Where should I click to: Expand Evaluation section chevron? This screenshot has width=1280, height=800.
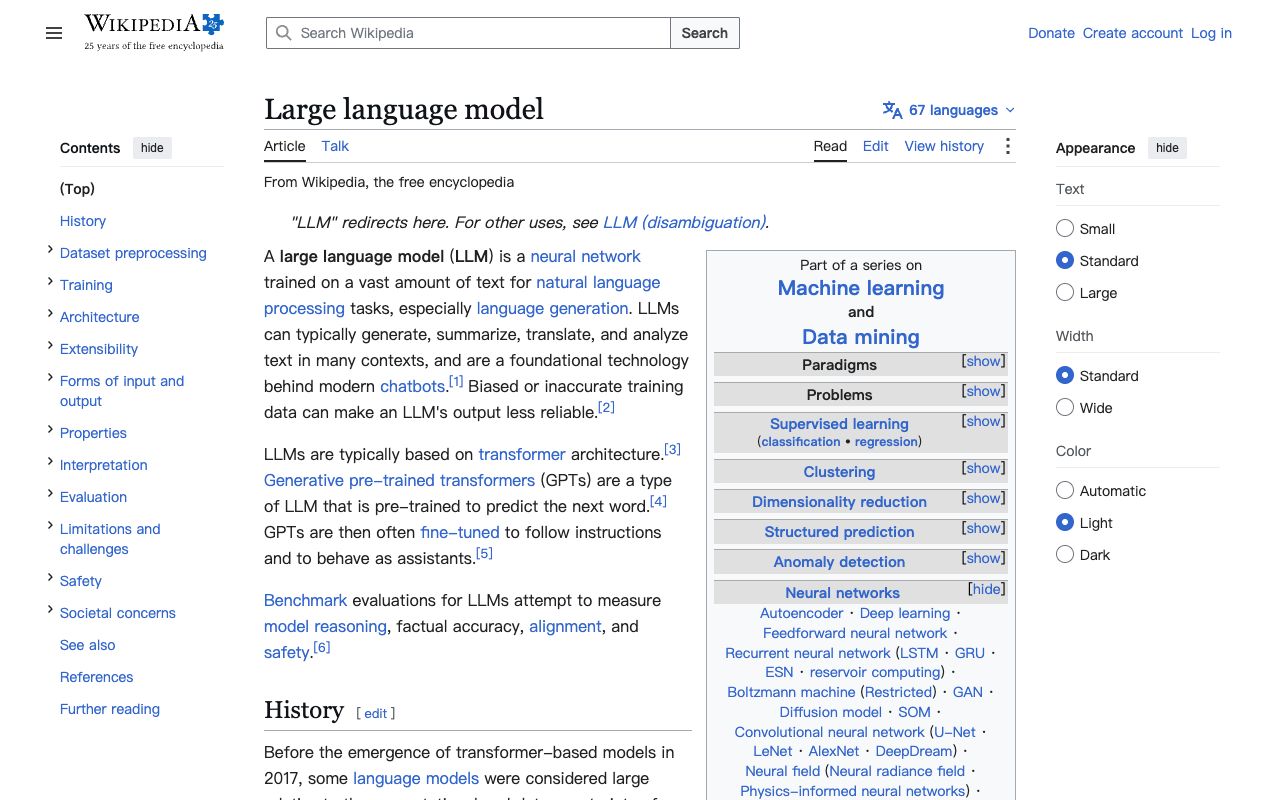click(x=50, y=495)
